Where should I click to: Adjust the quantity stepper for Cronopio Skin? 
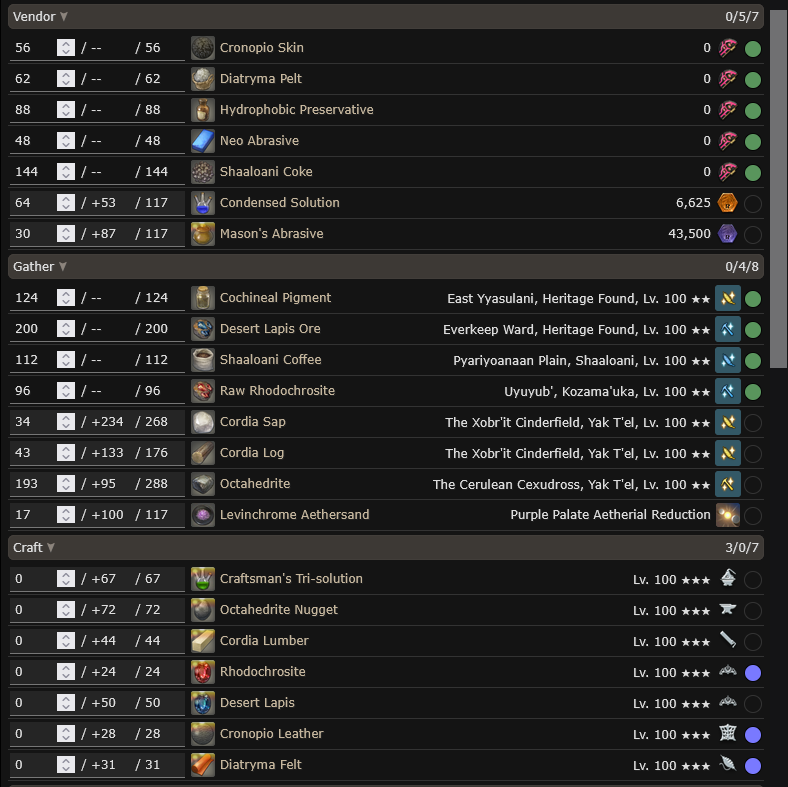(66, 48)
